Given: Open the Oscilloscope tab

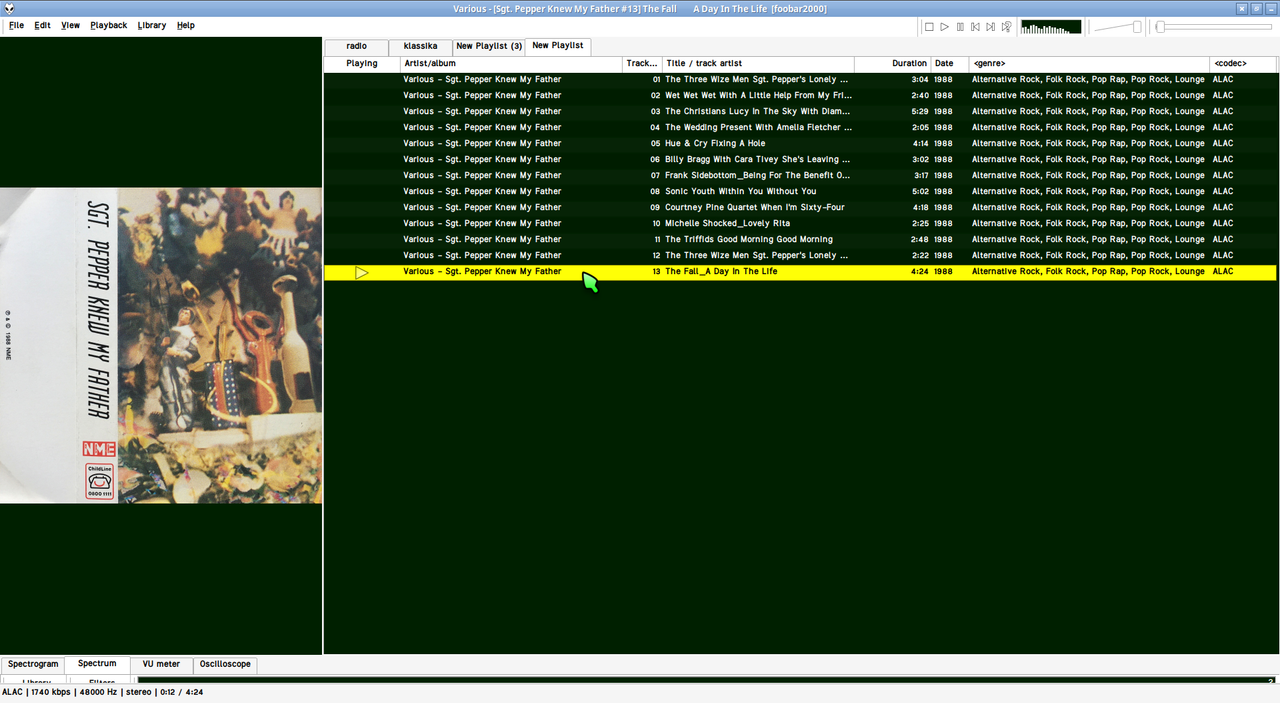Looking at the screenshot, I should pyautogui.click(x=225, y=664).
